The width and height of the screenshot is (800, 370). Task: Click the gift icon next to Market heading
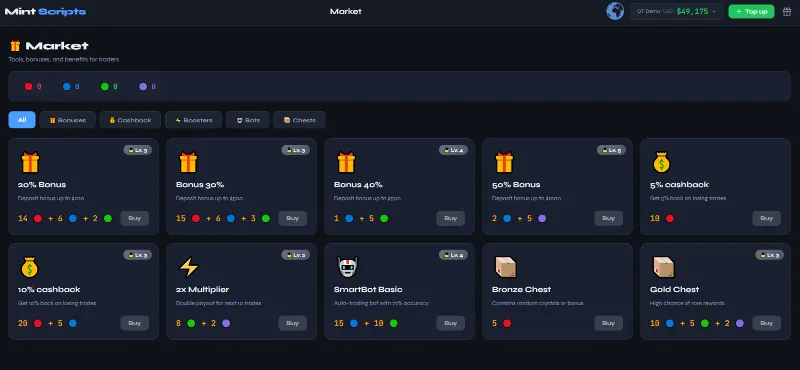(x=15, y=46)
